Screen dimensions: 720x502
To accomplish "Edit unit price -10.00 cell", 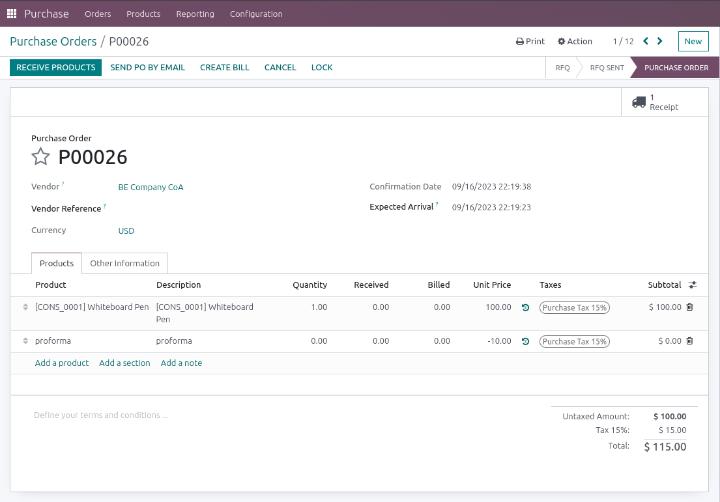I will (x=499, y=341).
